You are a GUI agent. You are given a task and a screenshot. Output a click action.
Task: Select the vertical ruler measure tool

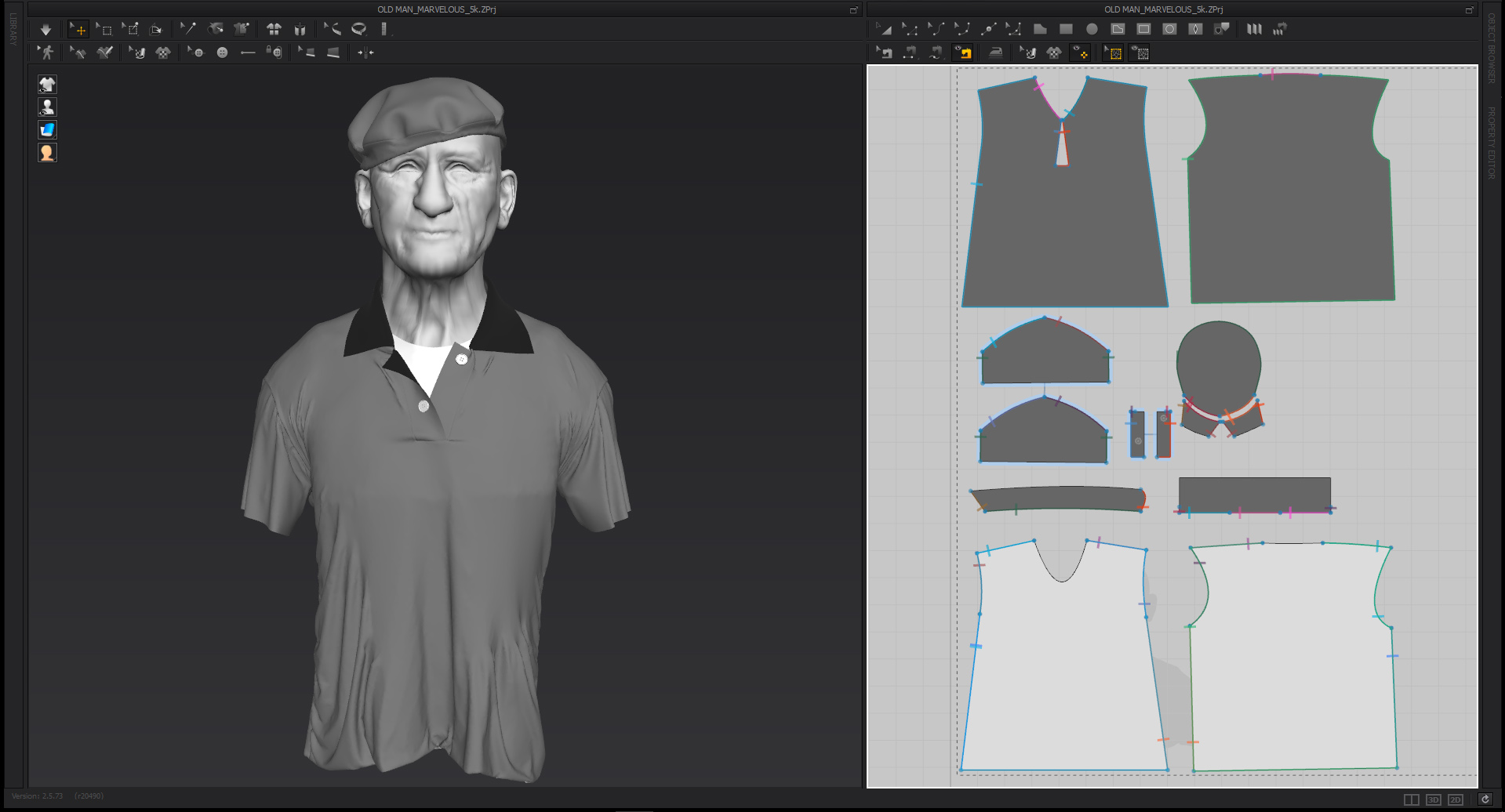[384, 29]
